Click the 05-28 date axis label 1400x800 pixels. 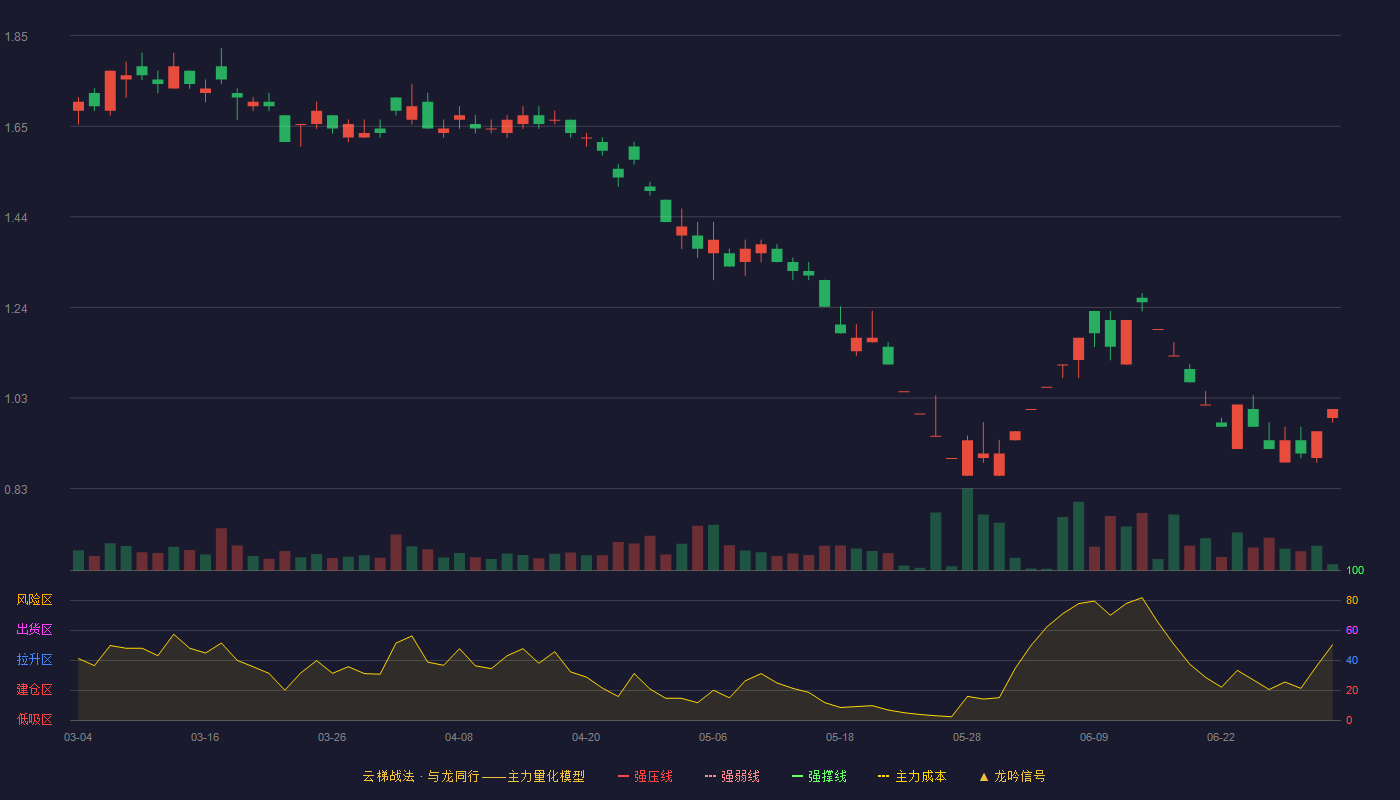pyautogui.click(x=967, y=737)
